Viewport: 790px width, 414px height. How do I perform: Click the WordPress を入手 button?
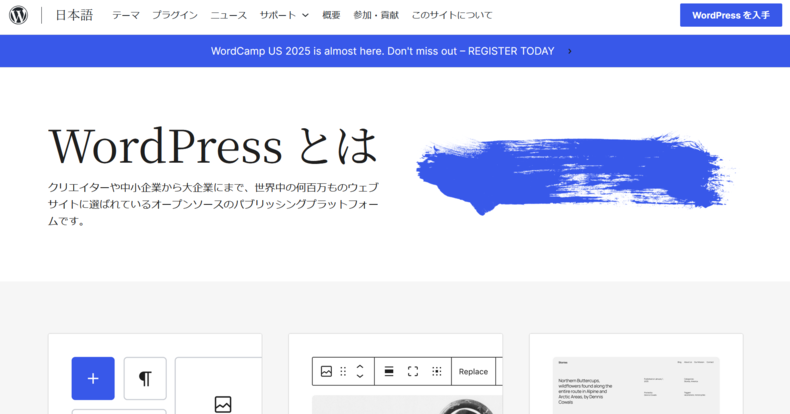[x=731, y=15]
